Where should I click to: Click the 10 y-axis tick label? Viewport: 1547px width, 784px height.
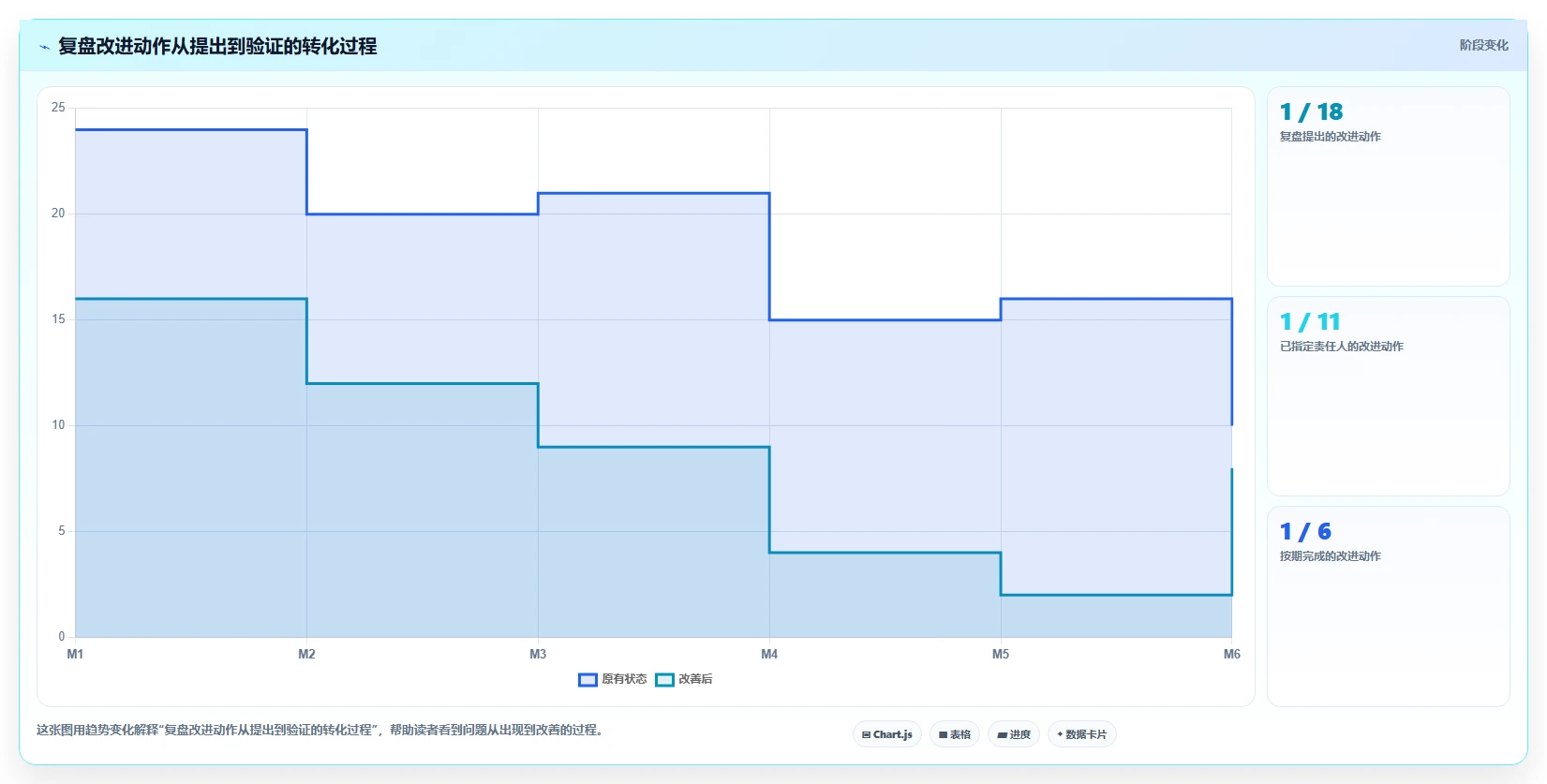(x=58, y=425)
